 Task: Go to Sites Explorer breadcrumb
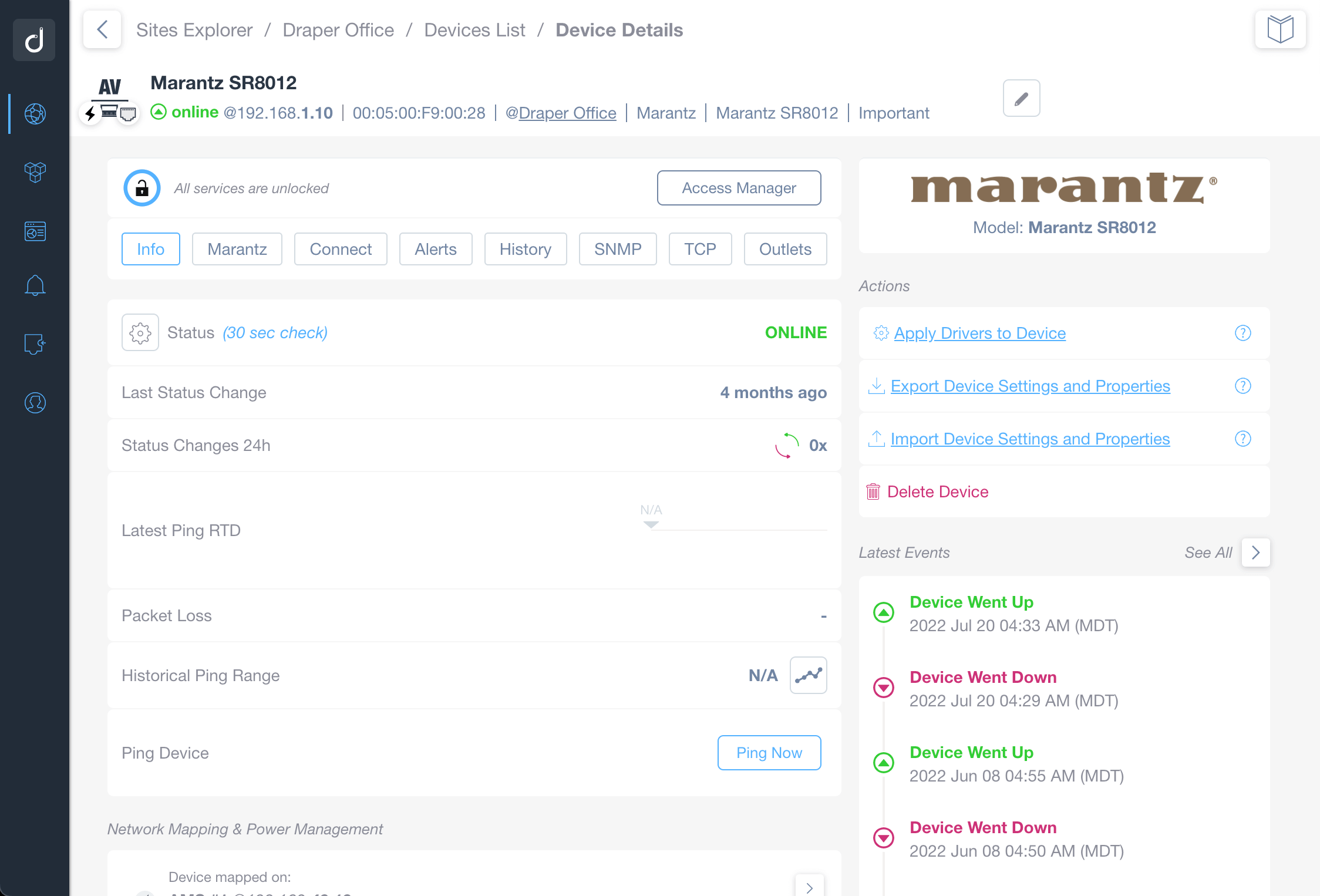194,30
